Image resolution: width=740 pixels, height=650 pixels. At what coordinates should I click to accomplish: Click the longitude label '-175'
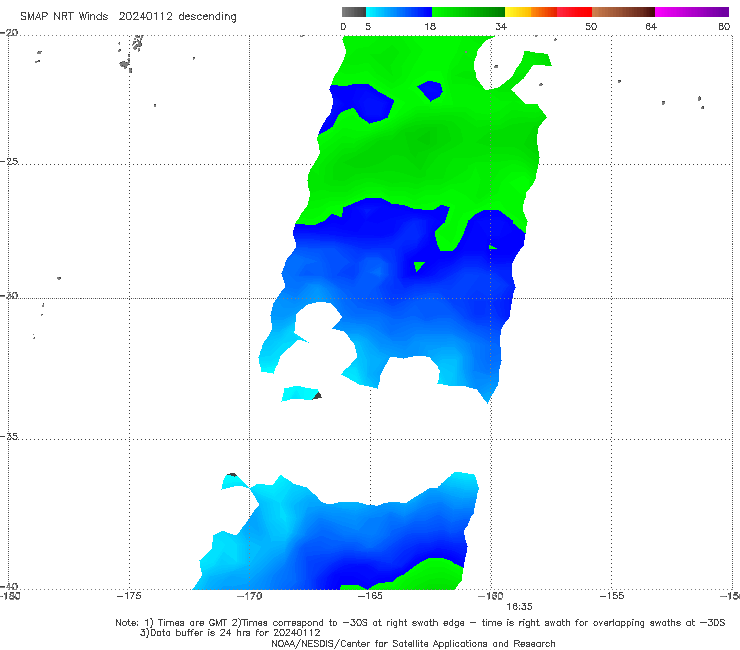(129, 596)
